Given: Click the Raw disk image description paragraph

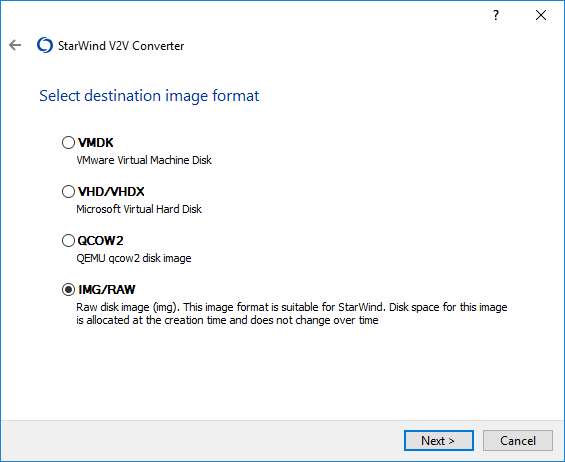Looking at the screenshot, I should [x=292, y=314].
